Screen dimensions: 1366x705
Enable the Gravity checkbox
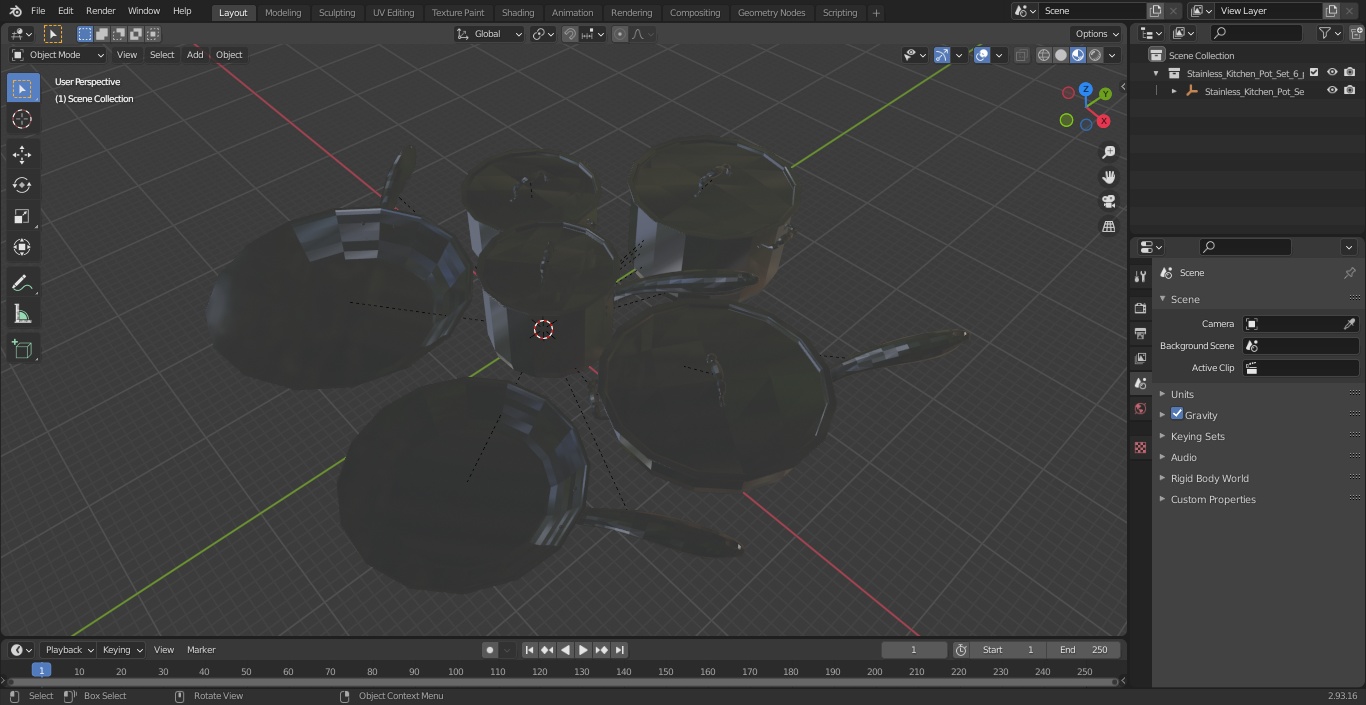point(1177,414)
